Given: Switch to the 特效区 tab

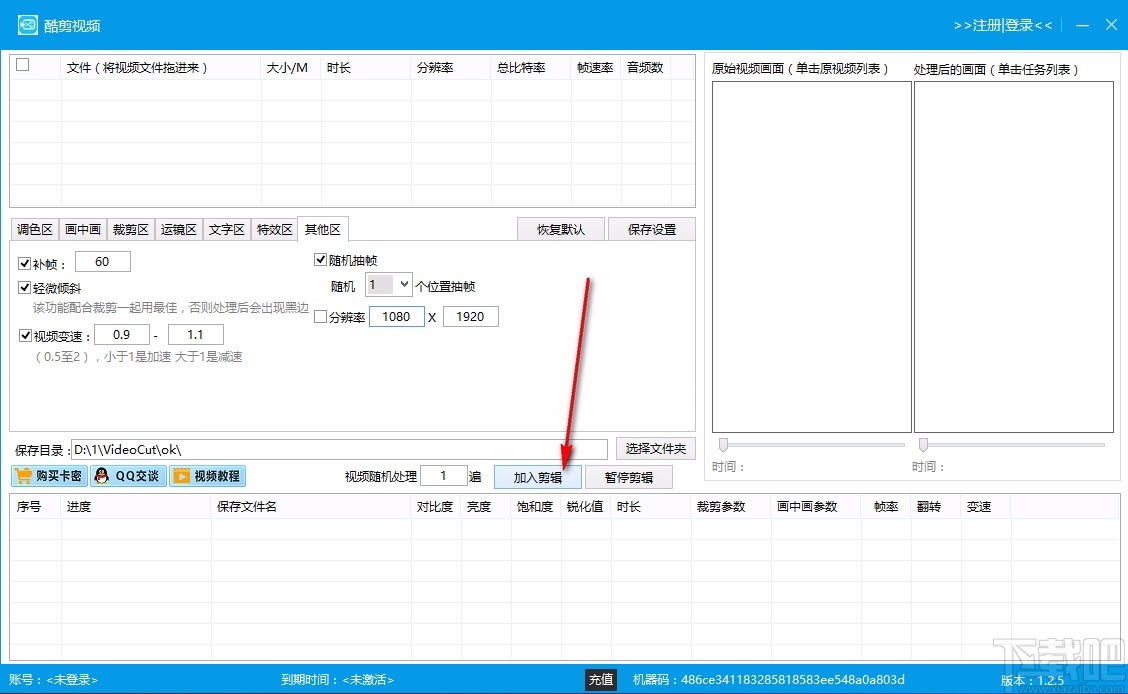Looking at the screenshot, I should [x=275, y=229].
